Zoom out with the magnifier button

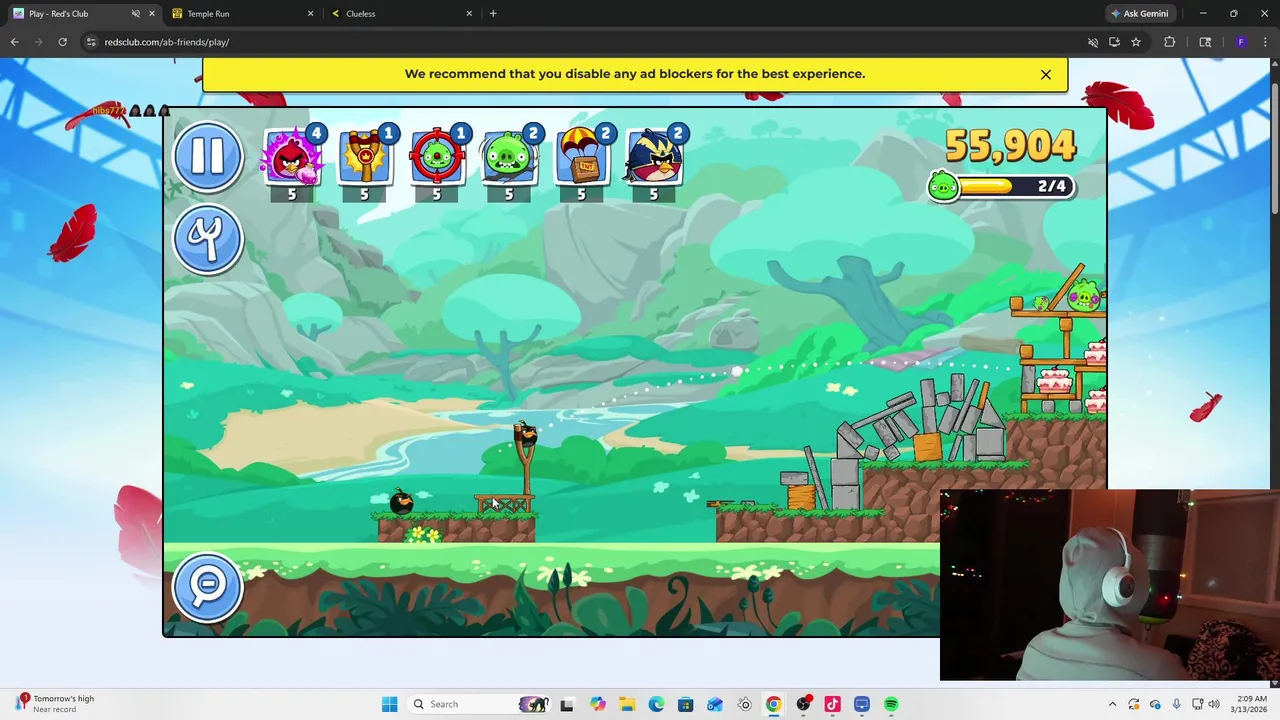click(x=208, y=586)
